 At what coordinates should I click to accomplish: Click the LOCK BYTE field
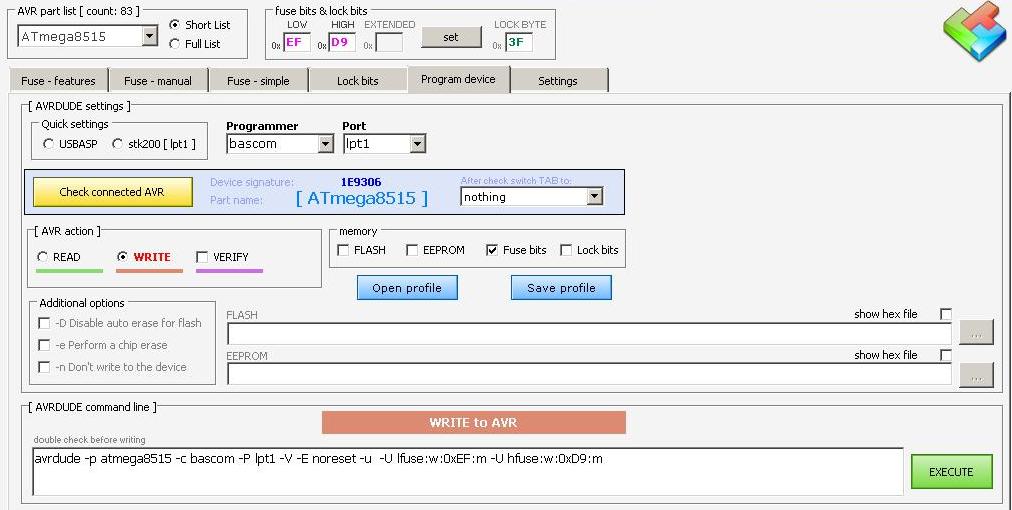tap(519, 43)
